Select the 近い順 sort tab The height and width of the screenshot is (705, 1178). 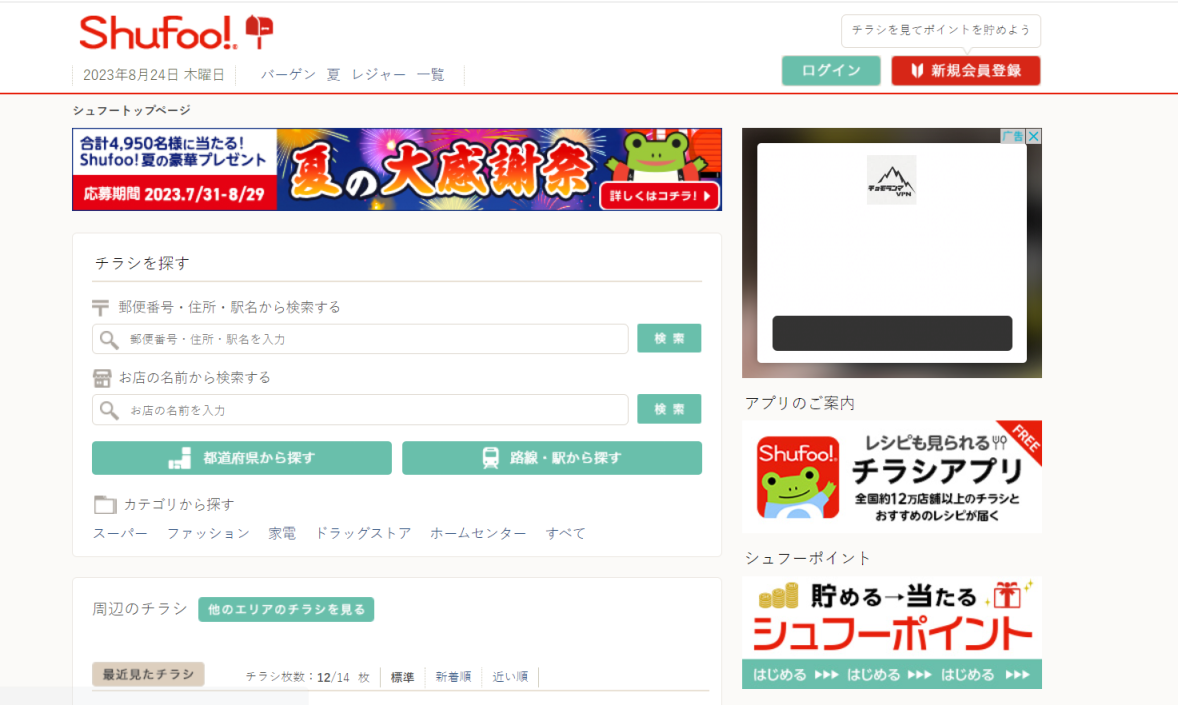coord(510,677)
